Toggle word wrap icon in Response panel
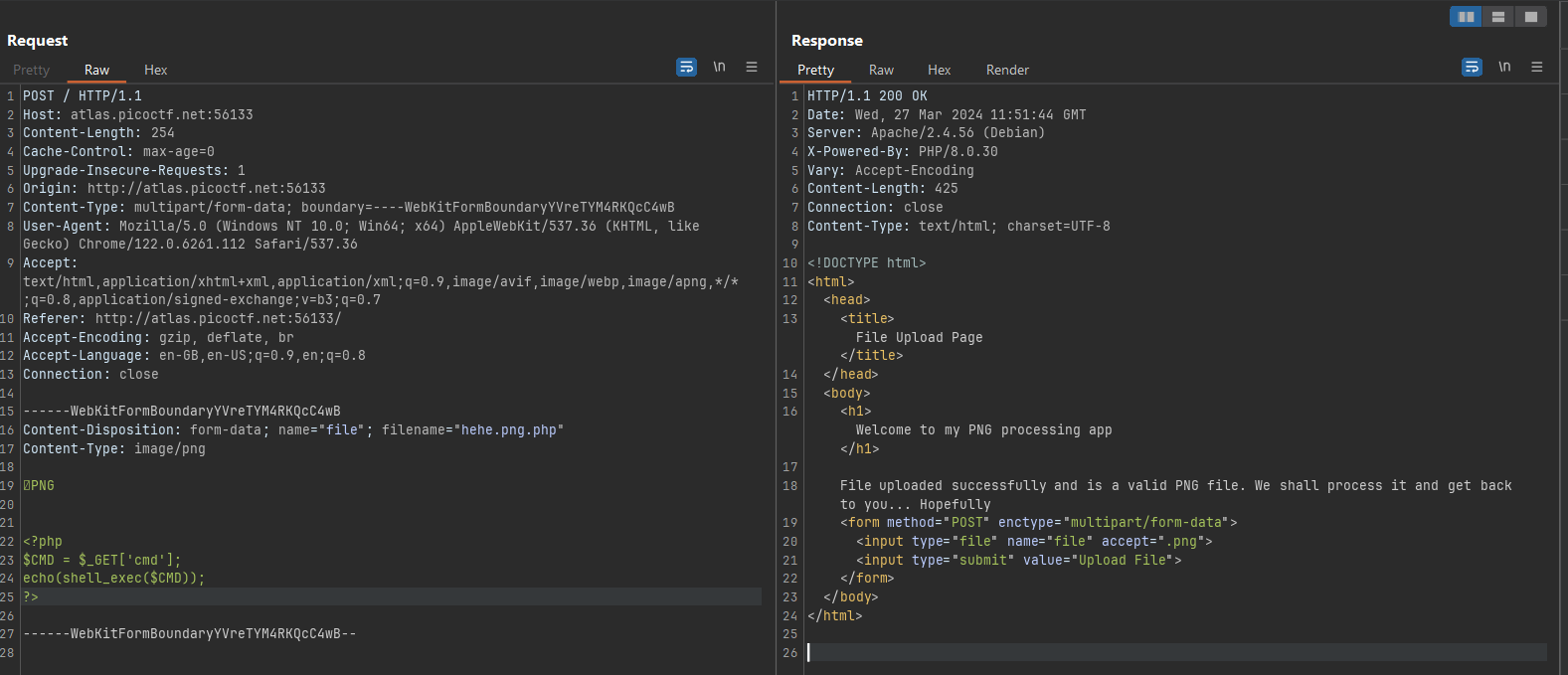Viewport: 1568px width, 675px height. pos(1472,67)
